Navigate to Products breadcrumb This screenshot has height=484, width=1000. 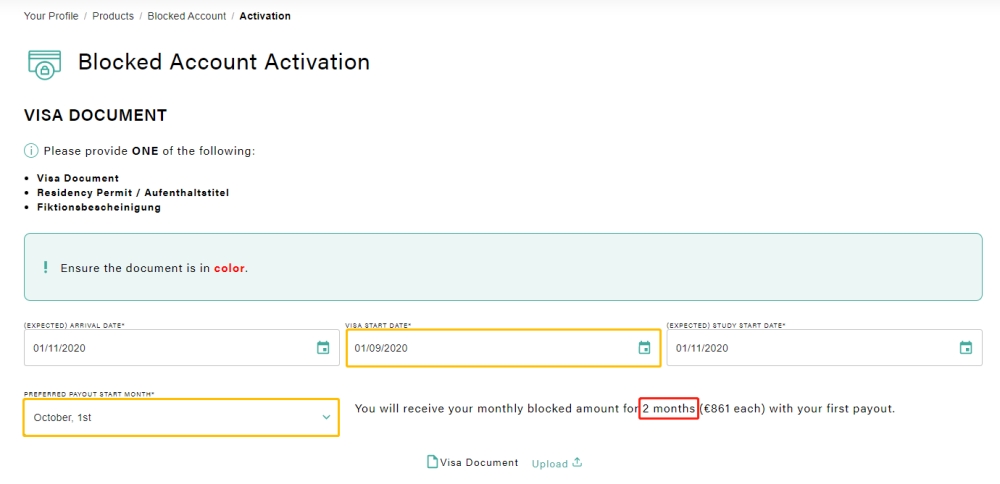[x=113, y=16]
